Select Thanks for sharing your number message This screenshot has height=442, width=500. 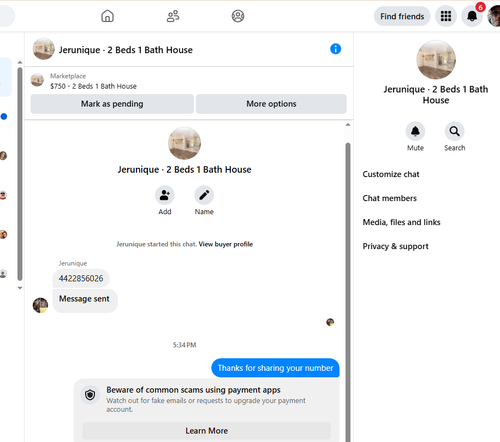click(275, 368)
